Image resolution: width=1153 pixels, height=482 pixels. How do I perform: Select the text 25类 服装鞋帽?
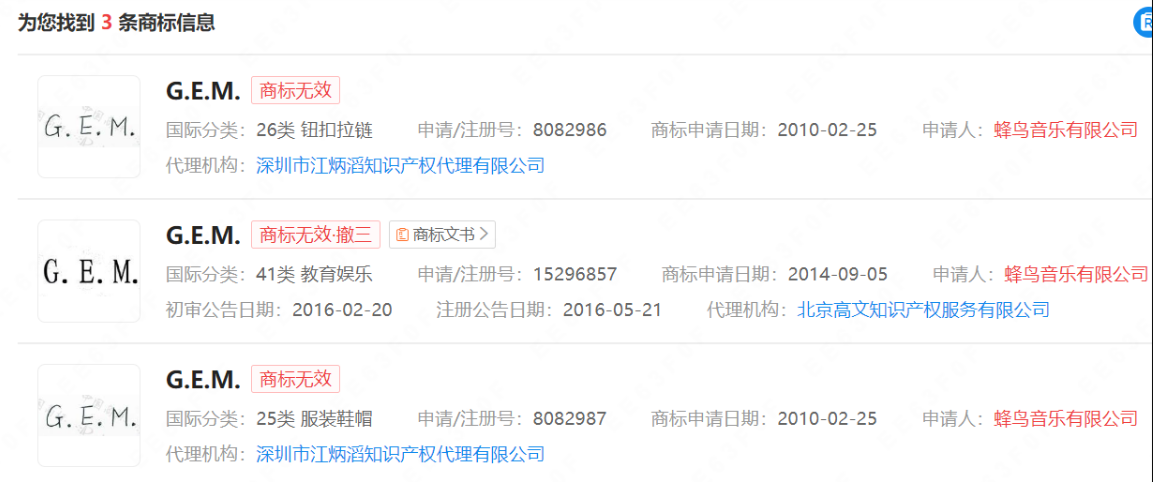315,419
